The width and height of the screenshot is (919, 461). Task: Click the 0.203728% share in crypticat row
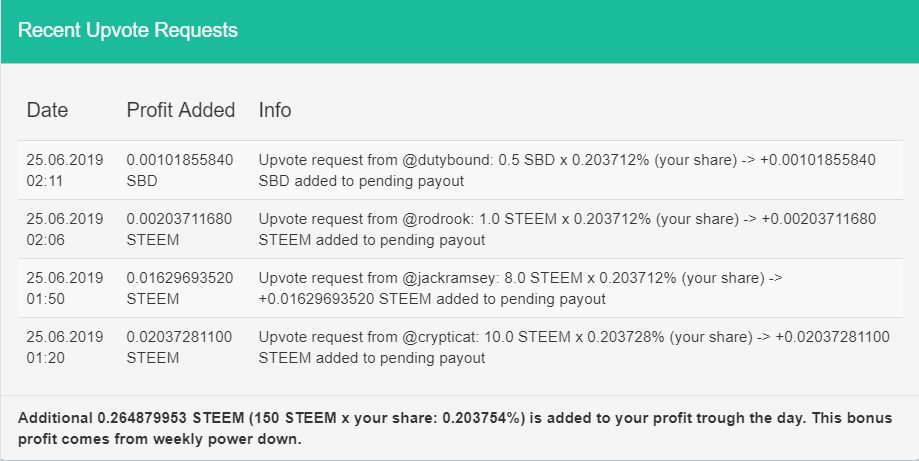625,337
